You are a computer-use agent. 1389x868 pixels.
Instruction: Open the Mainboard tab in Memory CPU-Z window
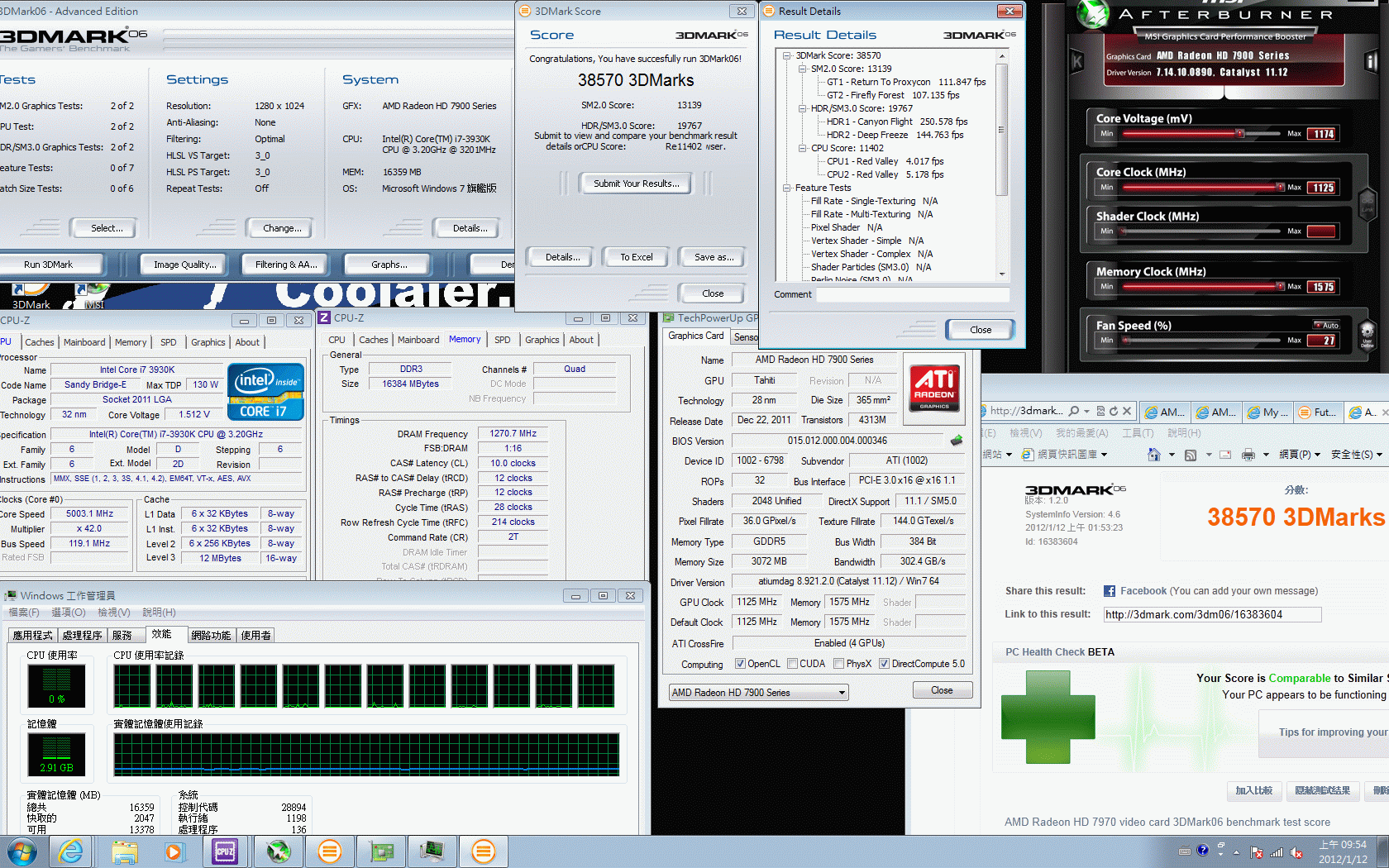(418, 340)
